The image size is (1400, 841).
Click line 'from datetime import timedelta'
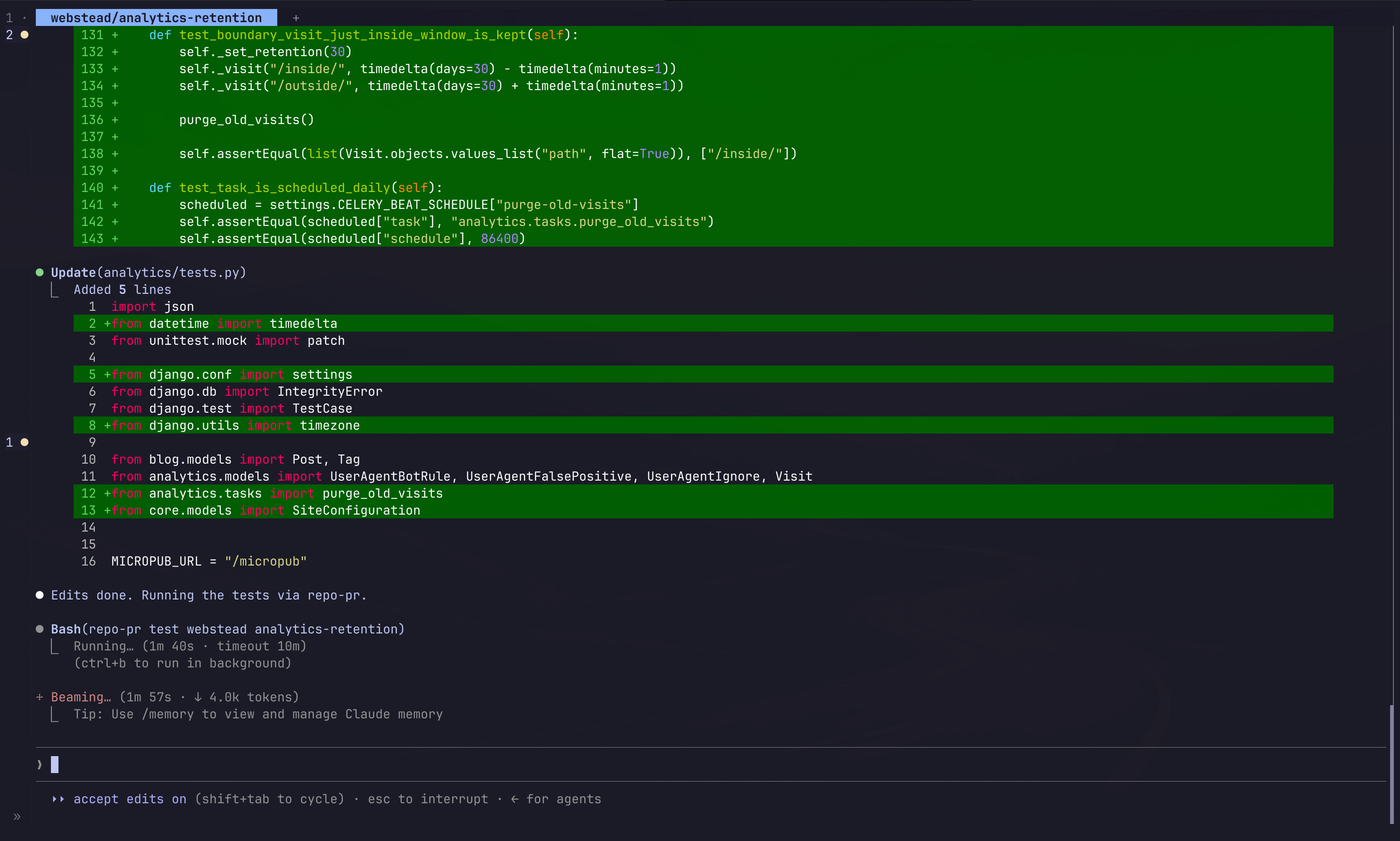click(703, 324)
